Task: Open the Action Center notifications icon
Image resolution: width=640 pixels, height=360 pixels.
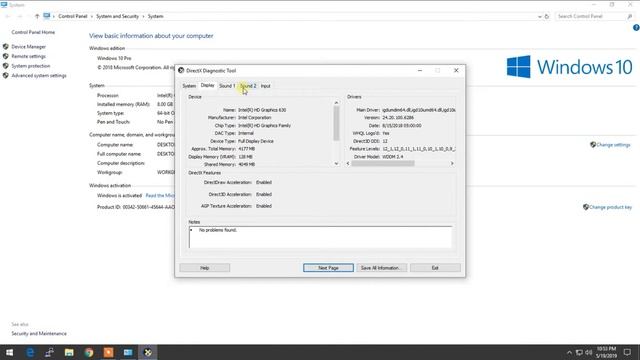Action: coord(627,352)
